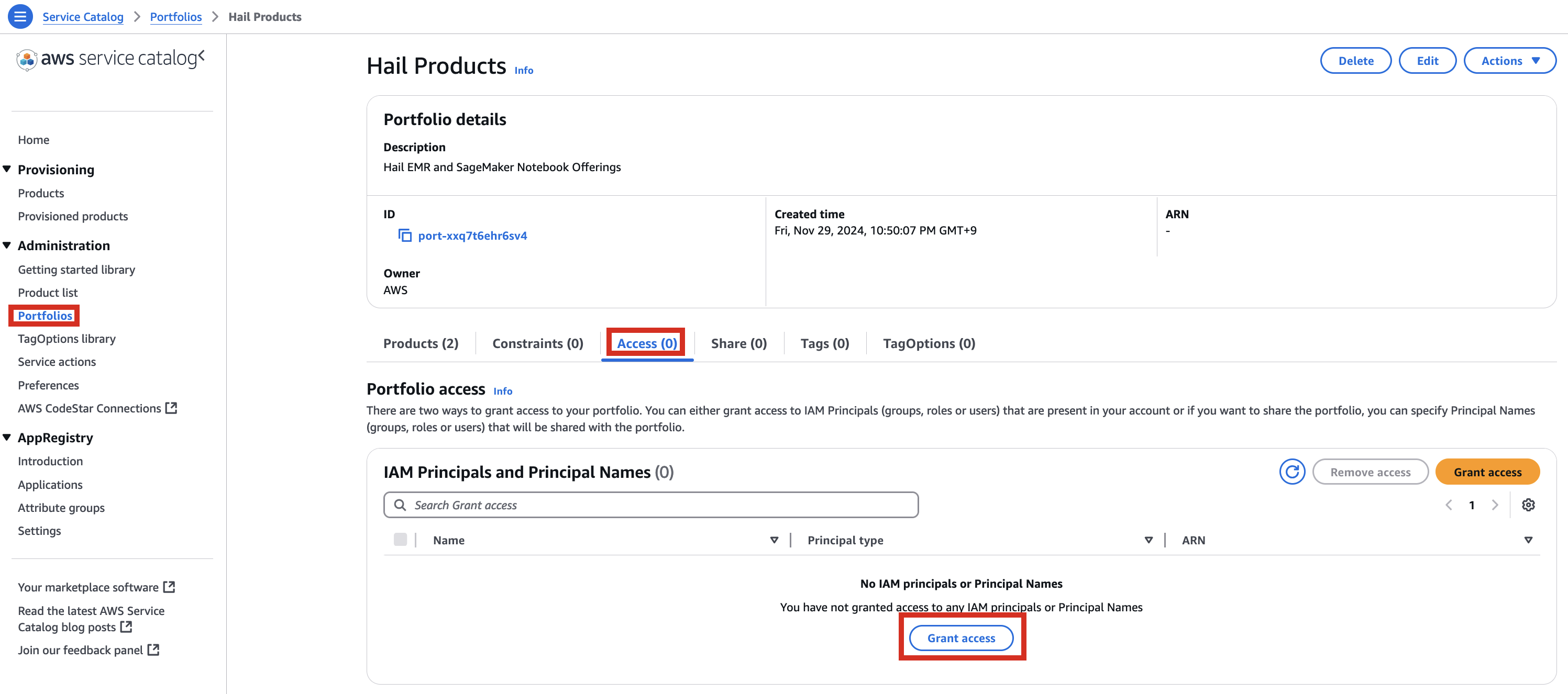Go to Service Catalog breadcrumb

coord(83,16)
